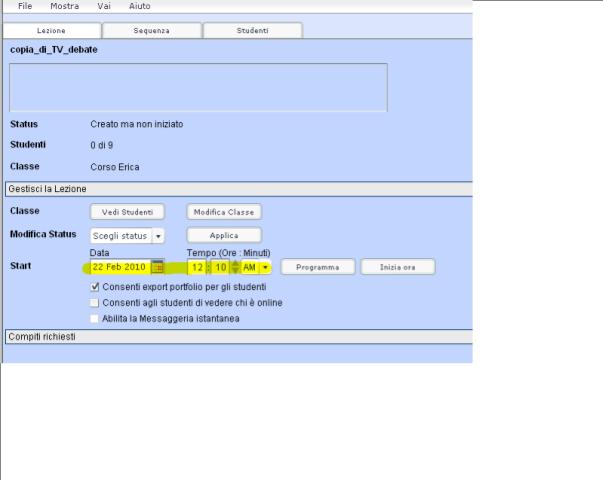Click the Vedi Studenti button
Screen dimensions: 603x480
[127, 212]
